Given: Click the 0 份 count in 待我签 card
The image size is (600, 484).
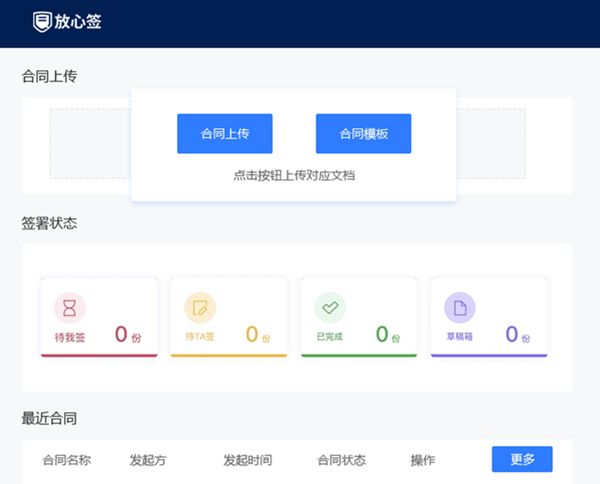Looking at the screenshot, I should pyautogui.click(x=127, y=335).
